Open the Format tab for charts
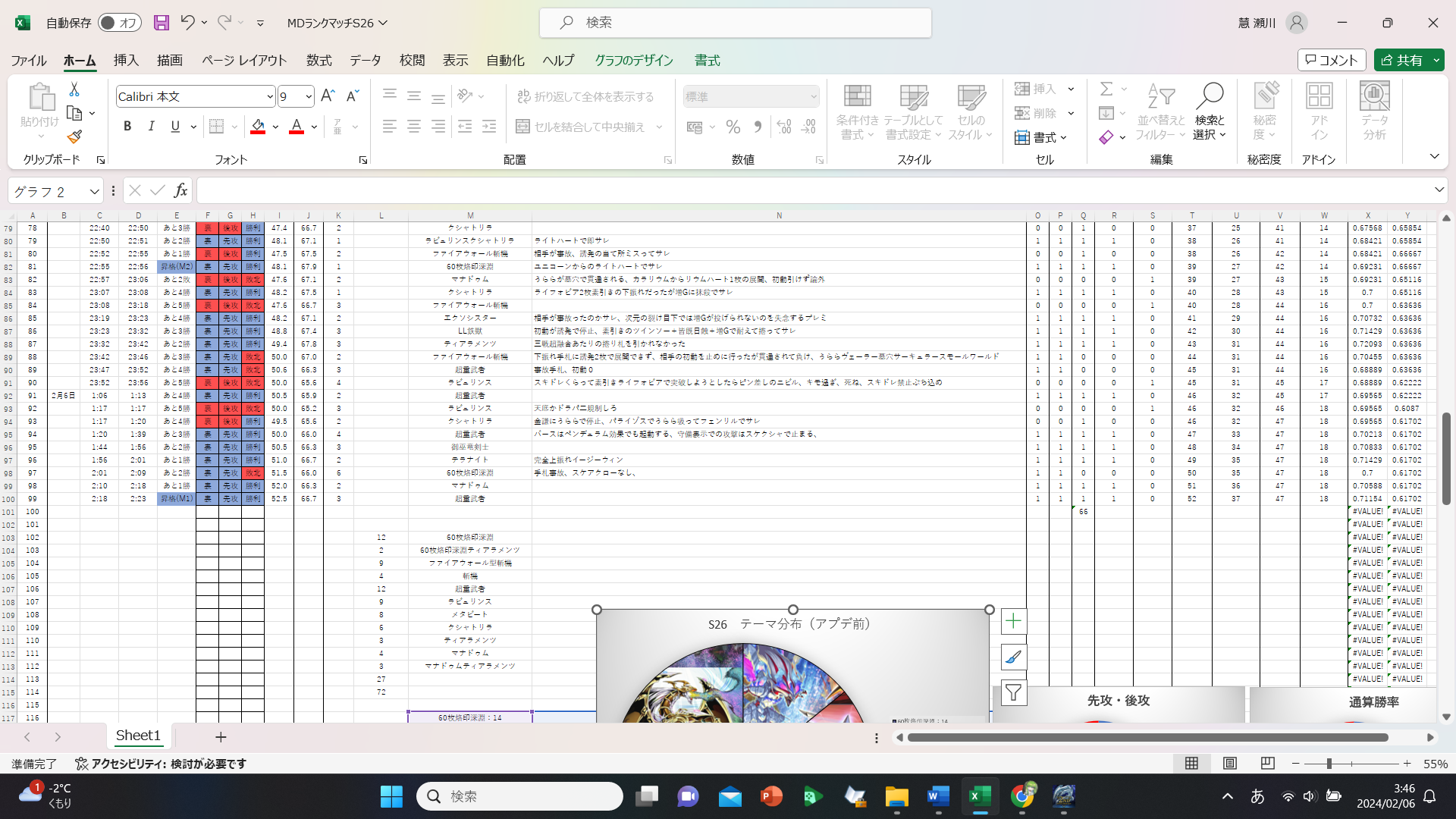 pos(707,60)
